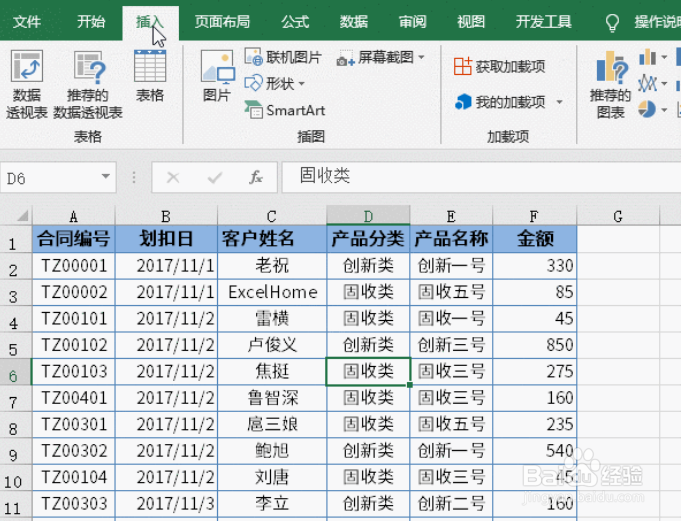Click the select-all corner triangle
Screen dimensions: 681x521
pyautogui.click(x=22, y=215)
